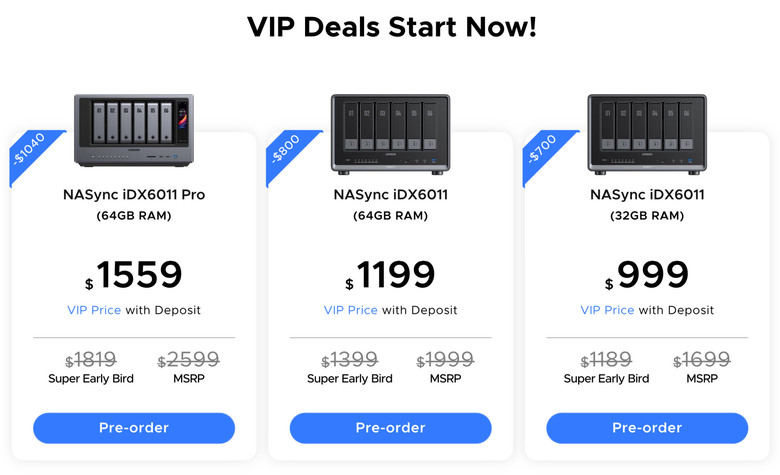Click the iDX6011 64GB RAM product image
This screenshot has width=780, height=475.
[x=390, y=132]
